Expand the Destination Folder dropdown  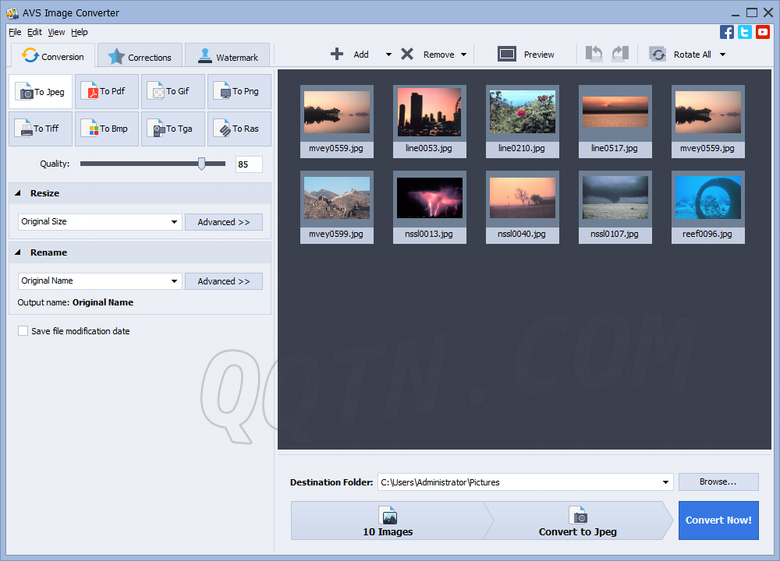click(x=666, y=482)
